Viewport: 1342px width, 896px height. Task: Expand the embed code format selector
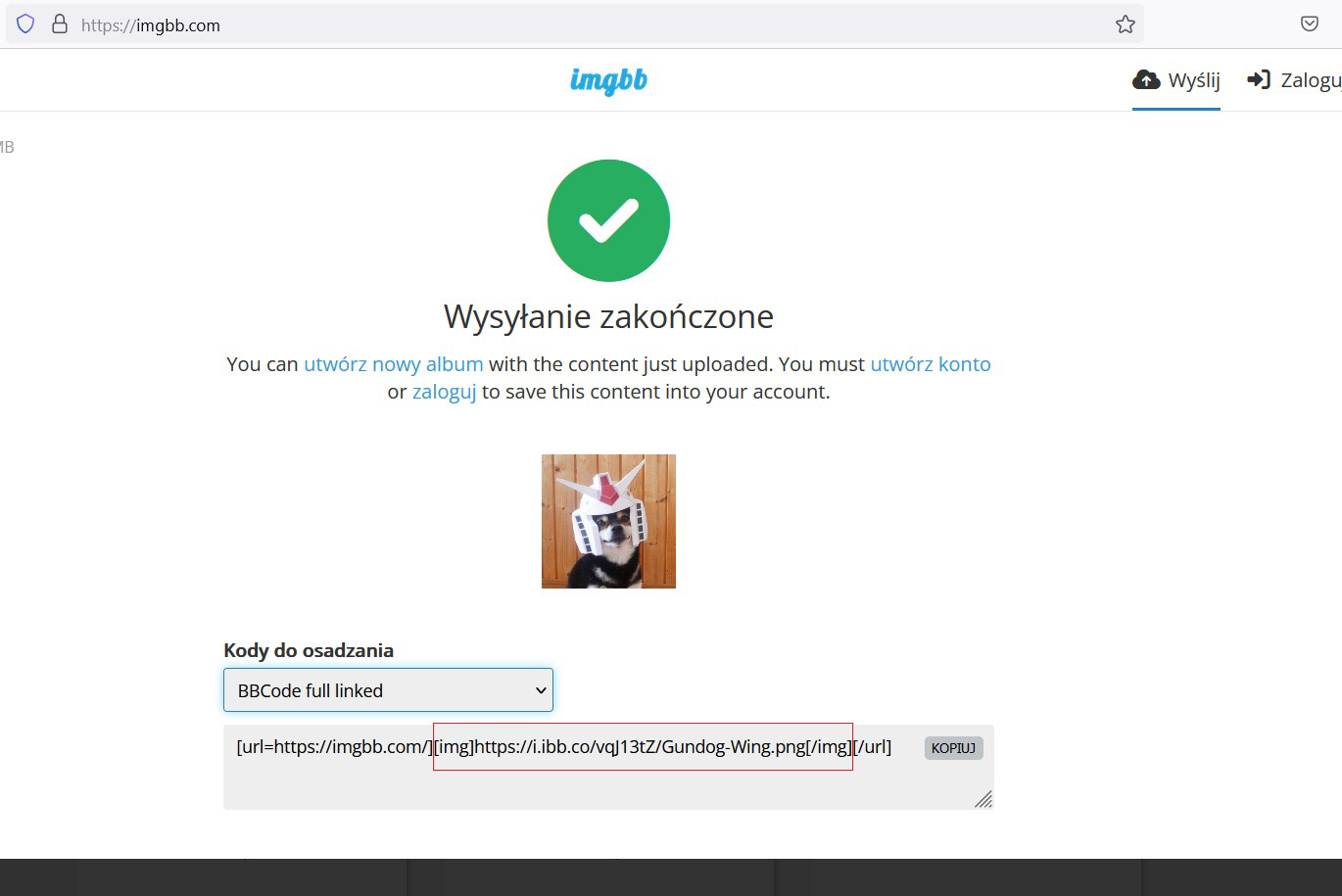(388, 690)
